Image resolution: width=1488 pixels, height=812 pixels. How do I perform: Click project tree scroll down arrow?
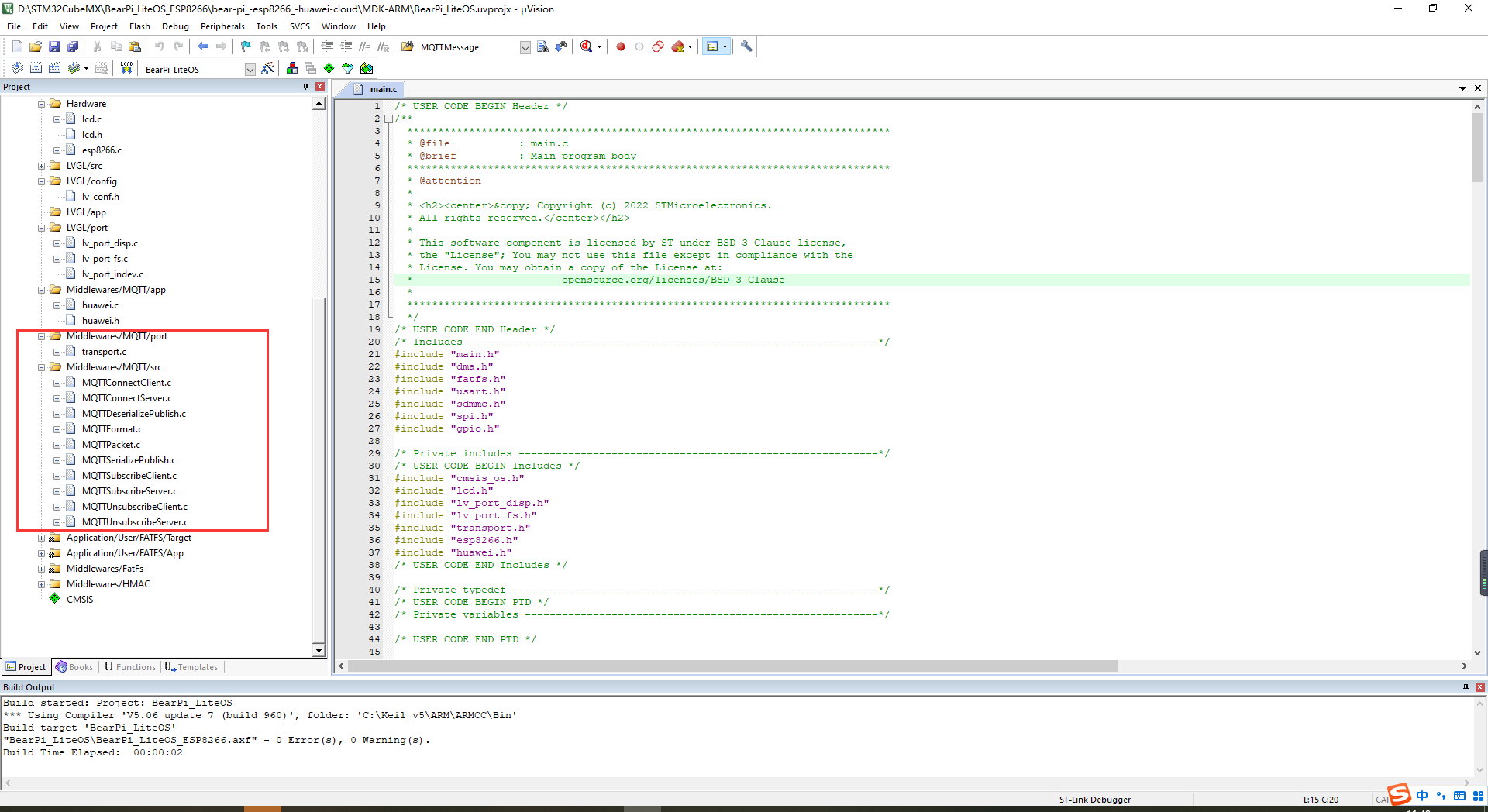tap(319, 650)
